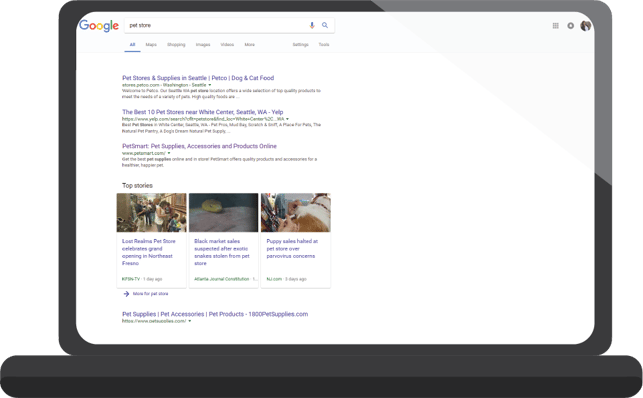Click the Lost Realms Pet Store story thumbnail
Viewport: 643px width, 398px height.
pos(151,213)
